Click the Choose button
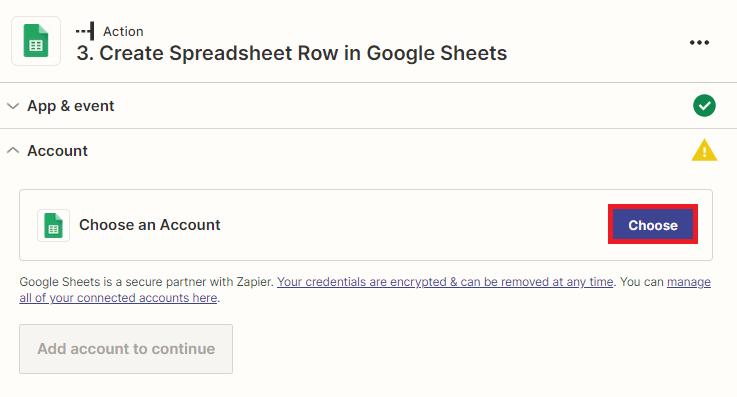 click(653, 225)
